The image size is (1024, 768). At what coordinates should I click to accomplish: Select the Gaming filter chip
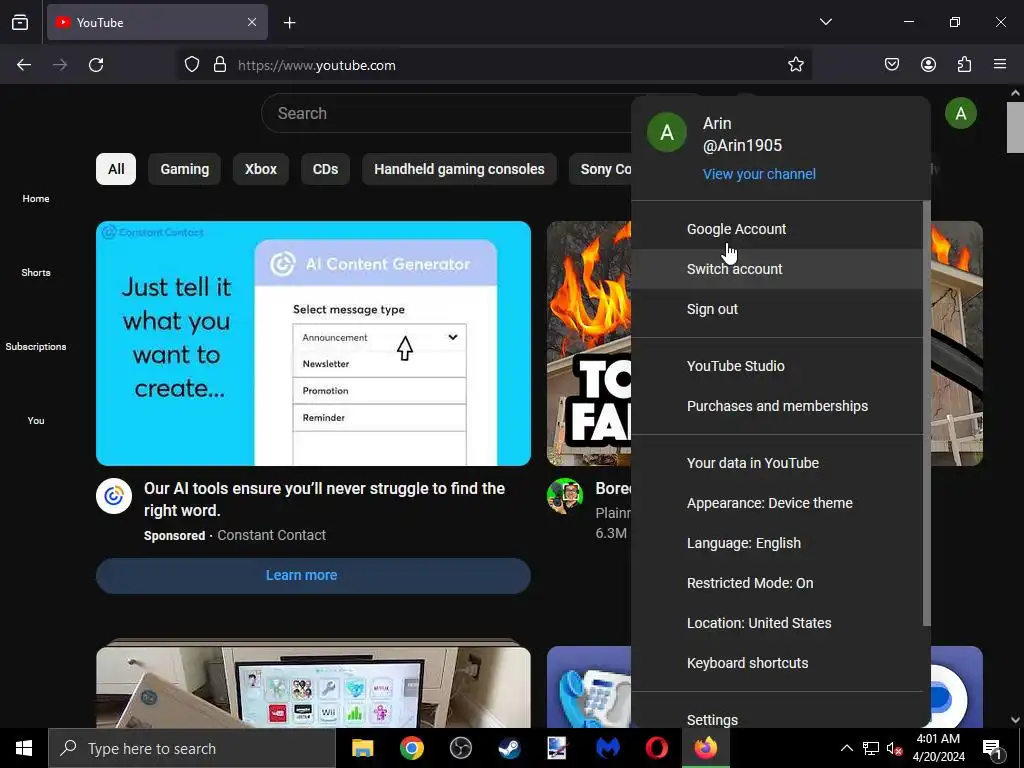tap(185, 169)
